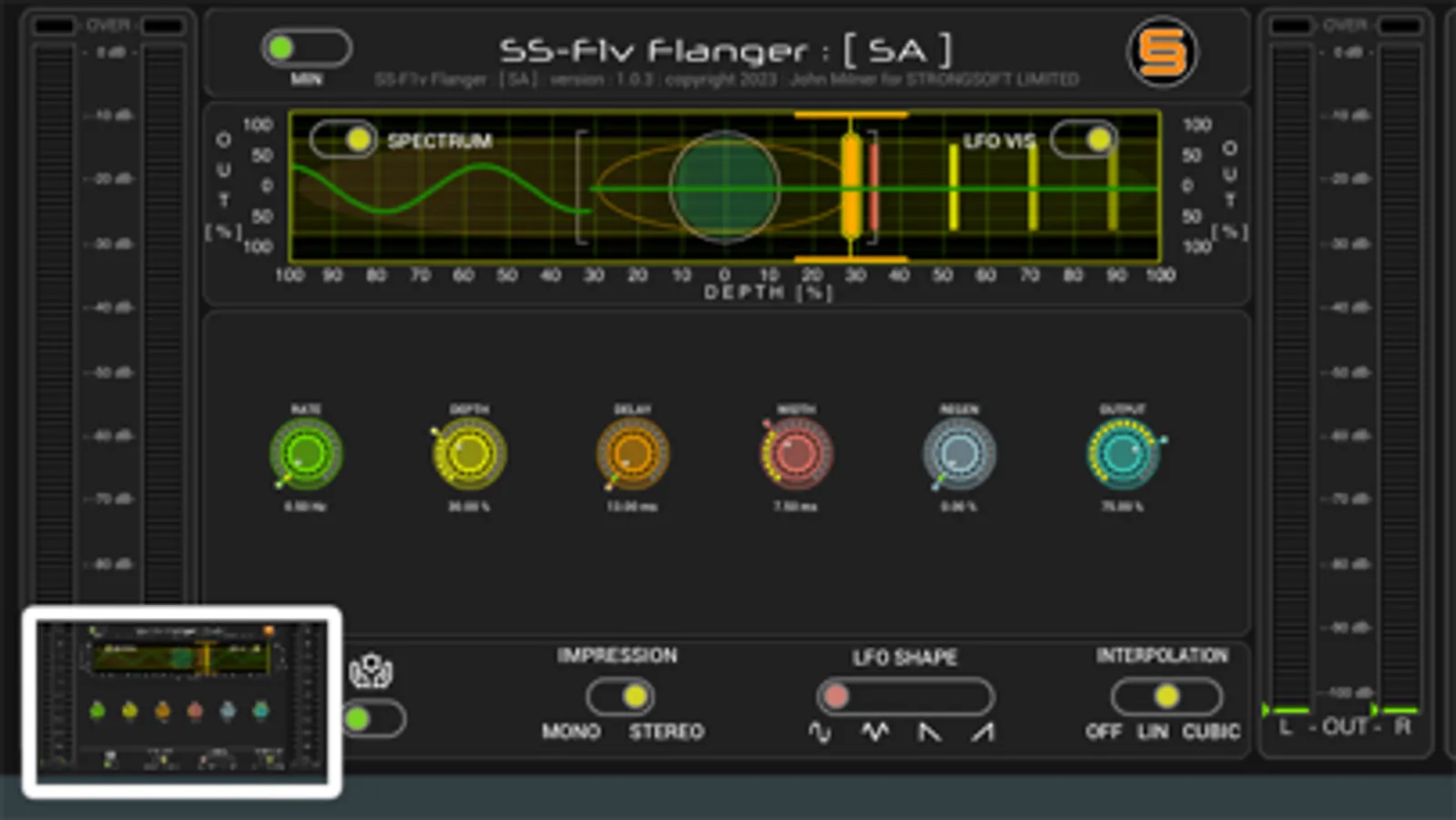Click the DEPTH knob
The height and width of the screenshot is (820, 1456).
(469, 454)
